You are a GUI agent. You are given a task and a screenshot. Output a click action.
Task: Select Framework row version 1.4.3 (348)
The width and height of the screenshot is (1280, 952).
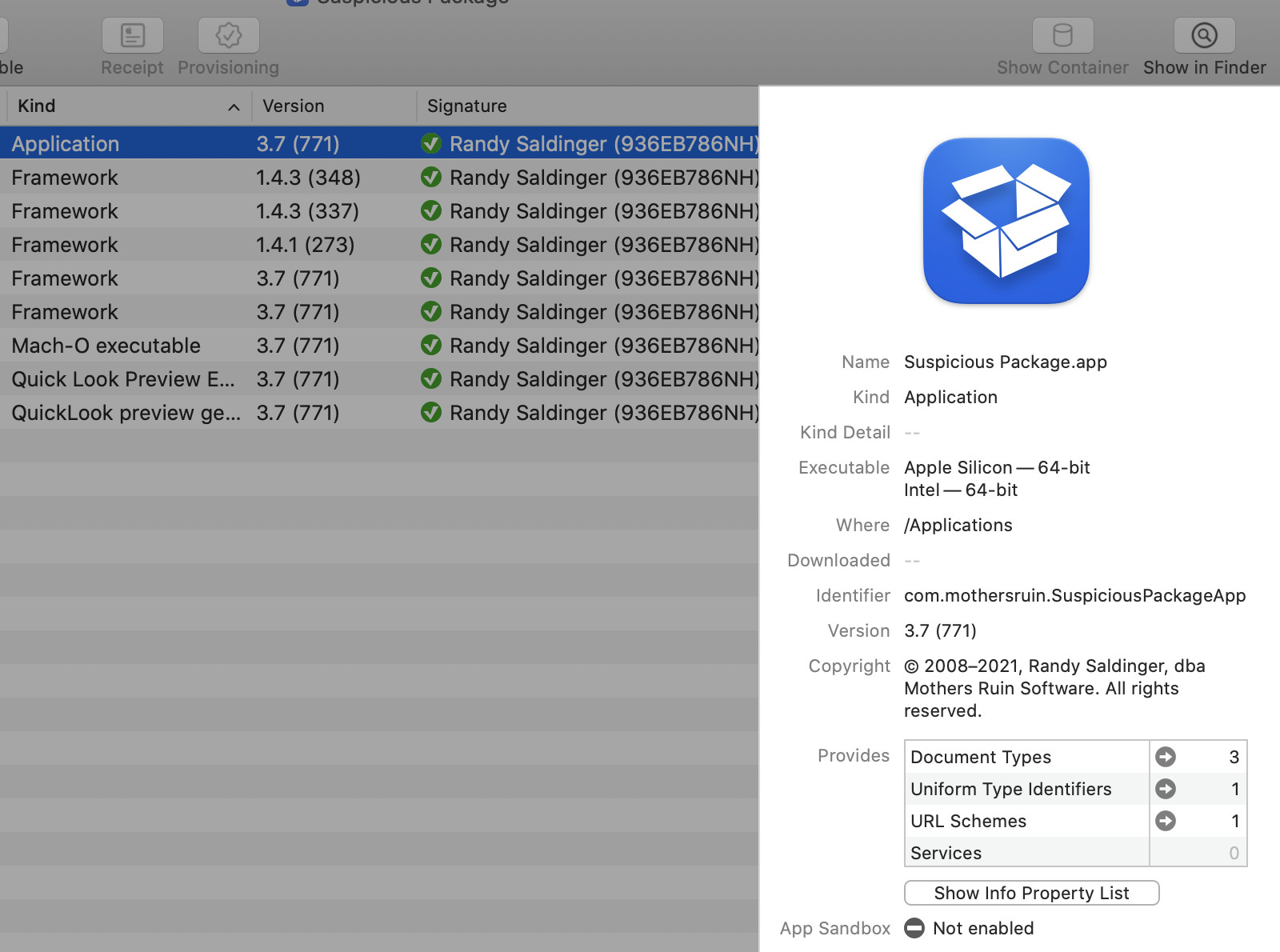[x=379, y=178]
